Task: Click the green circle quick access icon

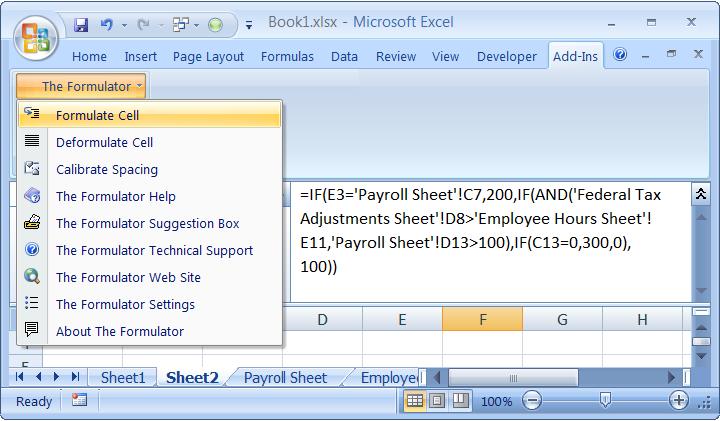Action: point(215,24)
